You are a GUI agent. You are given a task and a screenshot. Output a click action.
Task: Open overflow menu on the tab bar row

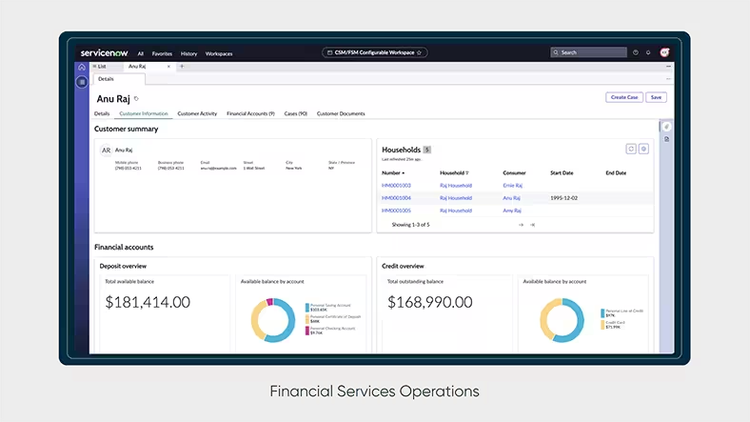coord(668,67)
